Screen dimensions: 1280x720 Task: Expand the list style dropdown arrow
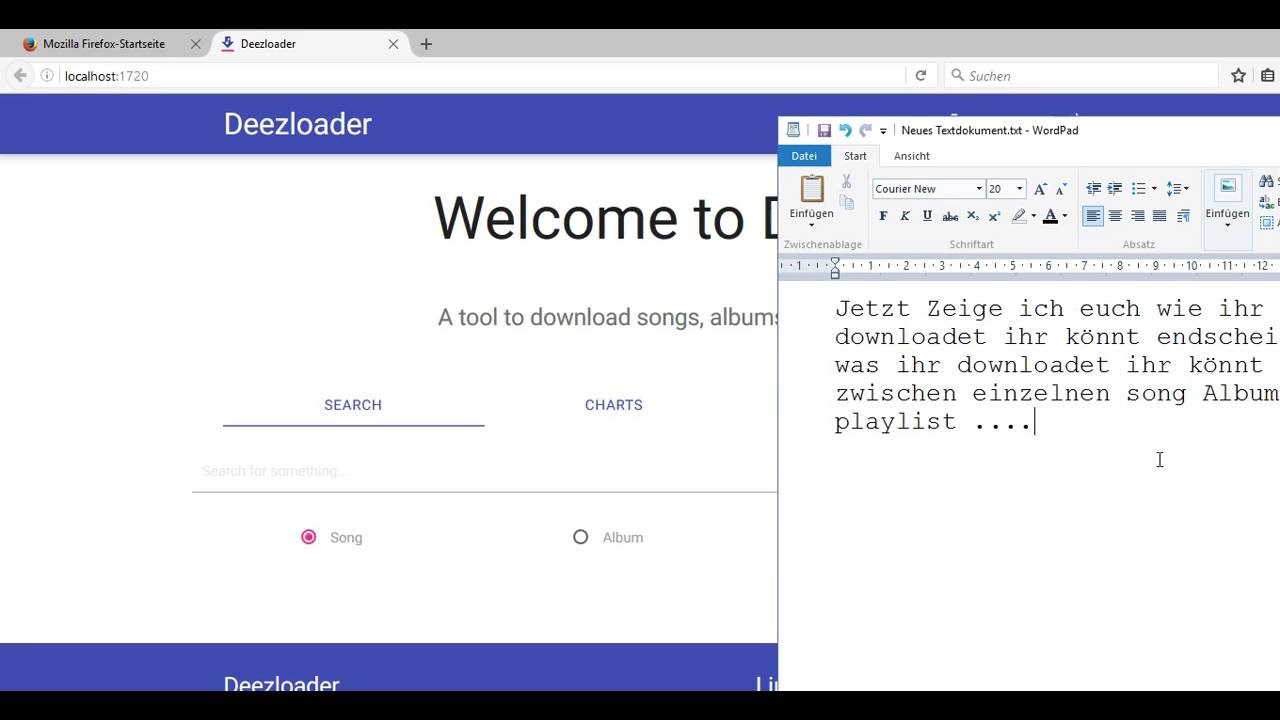[1154, 189]
